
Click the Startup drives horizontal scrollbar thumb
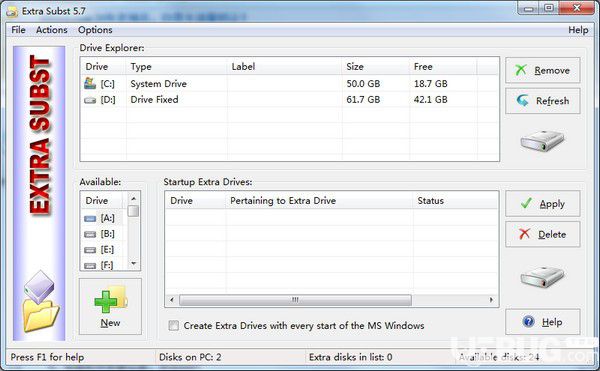(295, 300)
